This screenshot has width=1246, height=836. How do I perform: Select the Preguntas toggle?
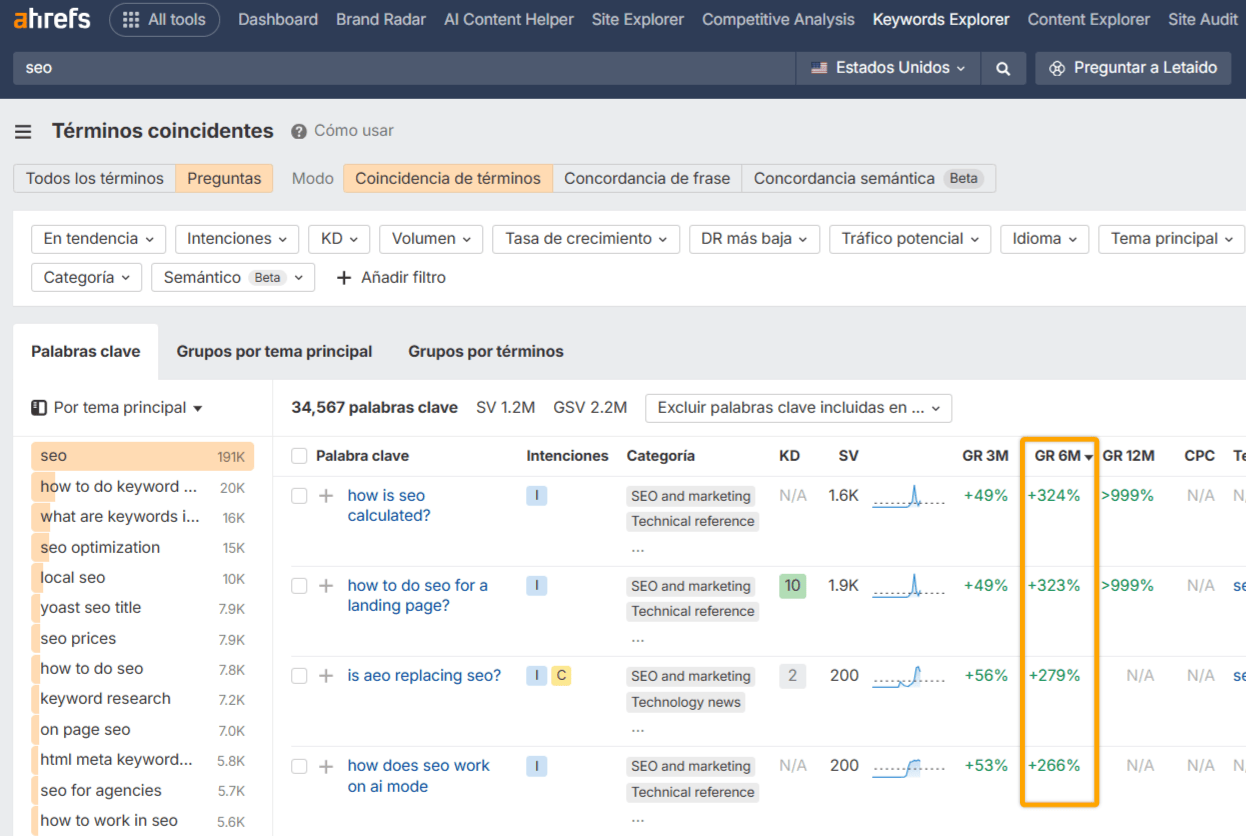[x=224, y=178]
